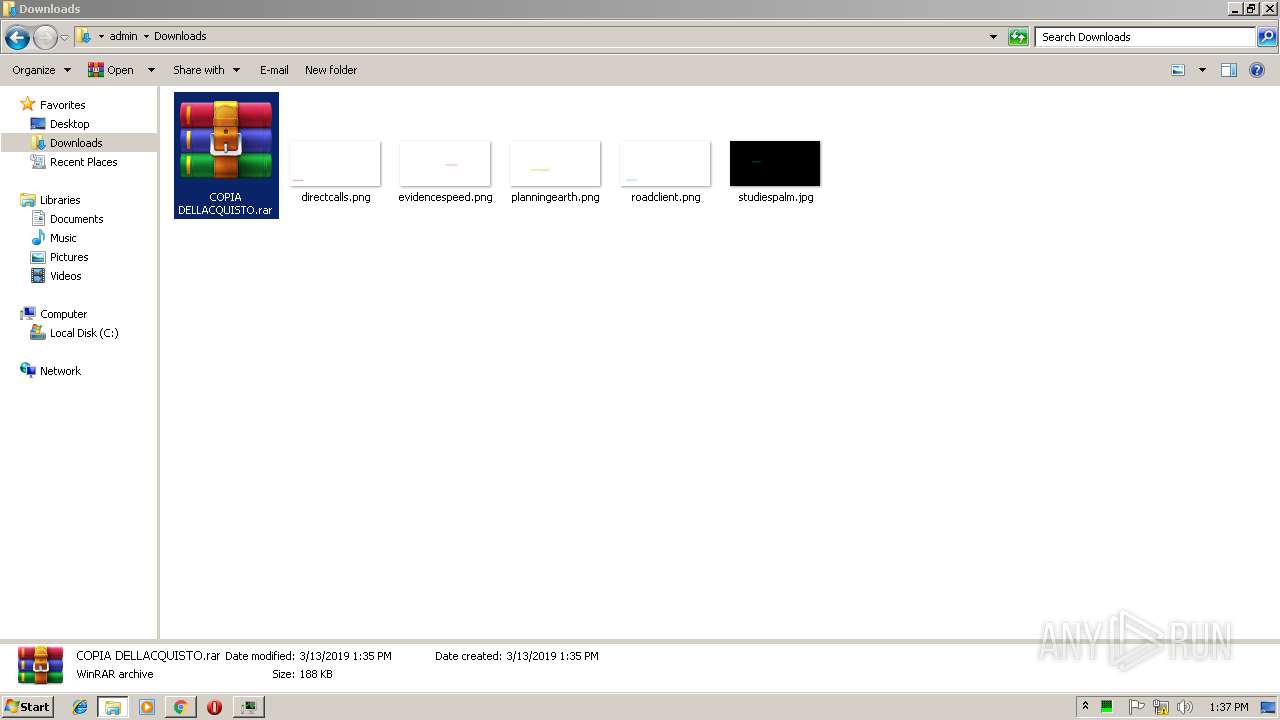The height and width of the screenshot is (720, 1280).
Task: Click the search magnifier icon
Action: pos(1267,37)
